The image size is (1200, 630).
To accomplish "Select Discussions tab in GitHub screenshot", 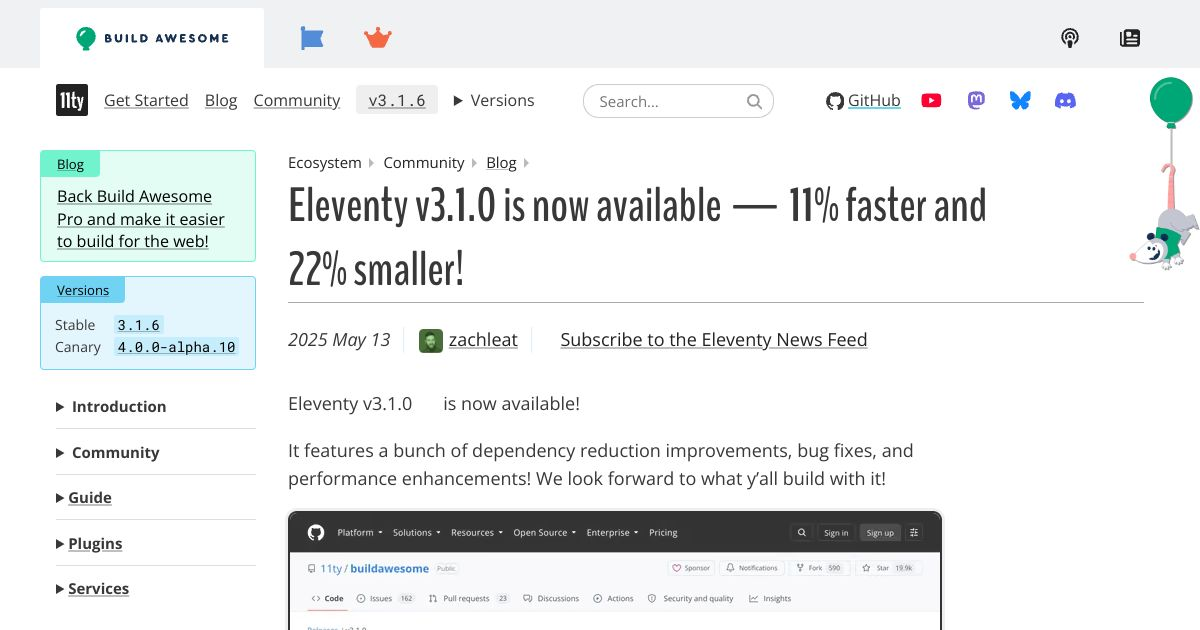I will (x=551, y=598).
